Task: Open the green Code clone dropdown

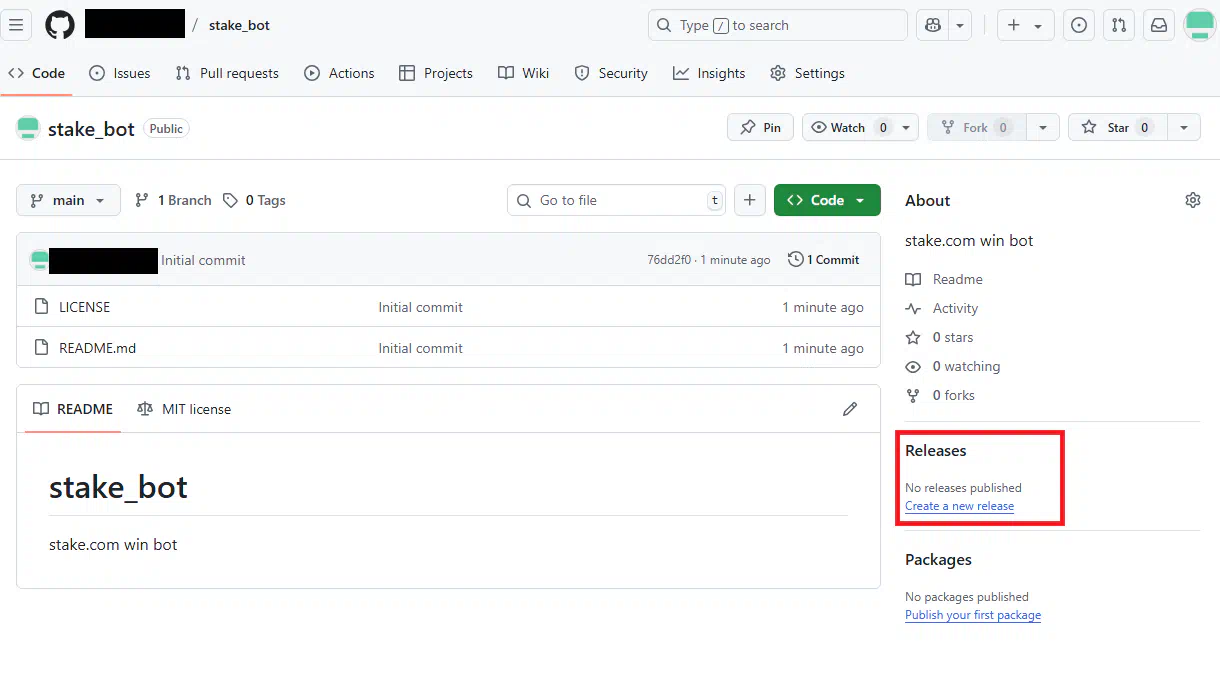Action: [x=827, y=200]
